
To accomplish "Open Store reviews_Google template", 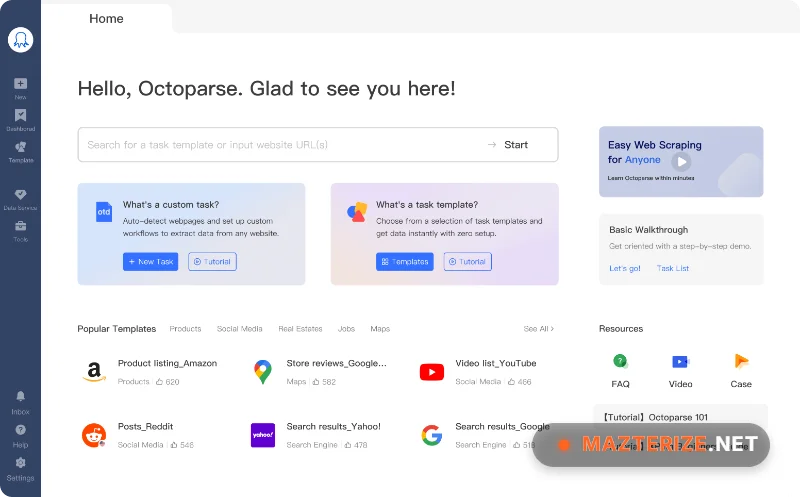I will tap(336, 363).
